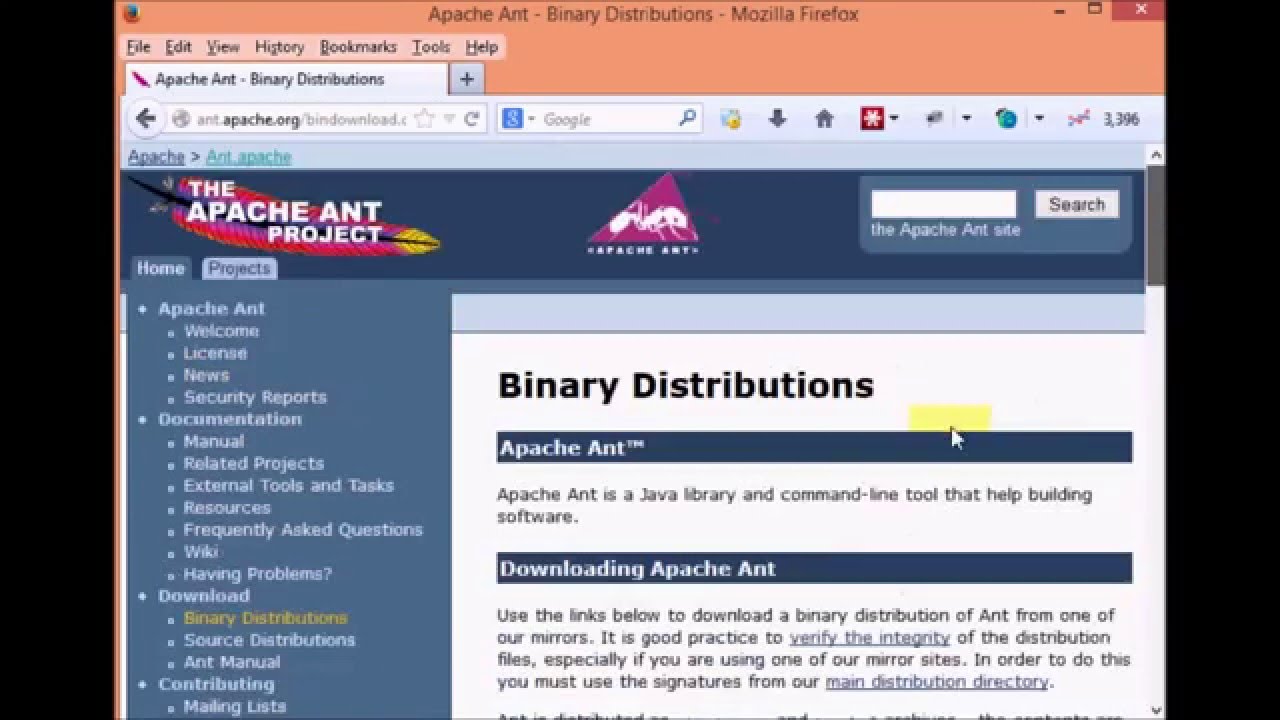
Task: Click the site identity globe in address bar
Action: pos(181,119)
